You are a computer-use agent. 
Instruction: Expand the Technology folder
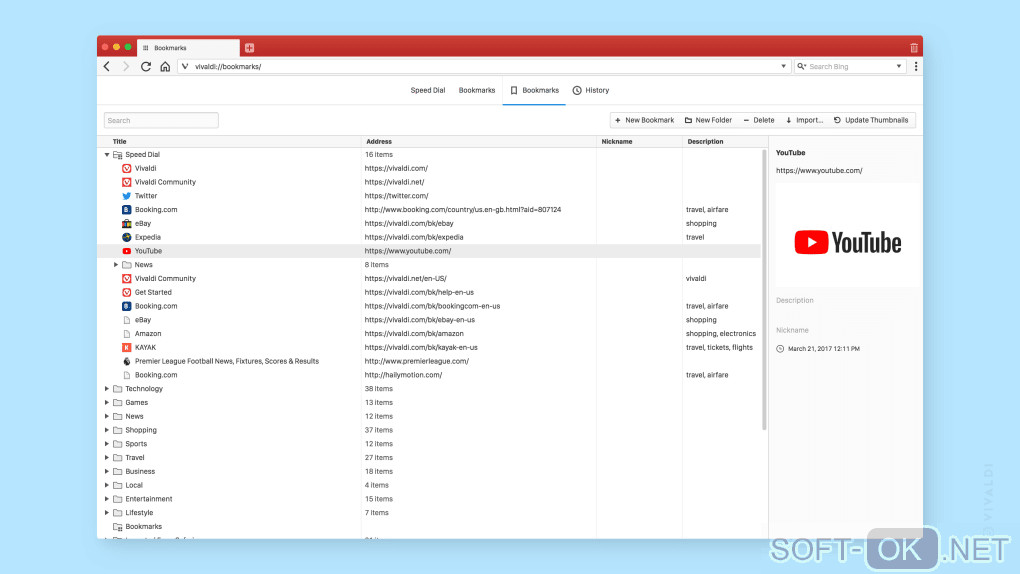pyautogui.click(x=107, y=389)
